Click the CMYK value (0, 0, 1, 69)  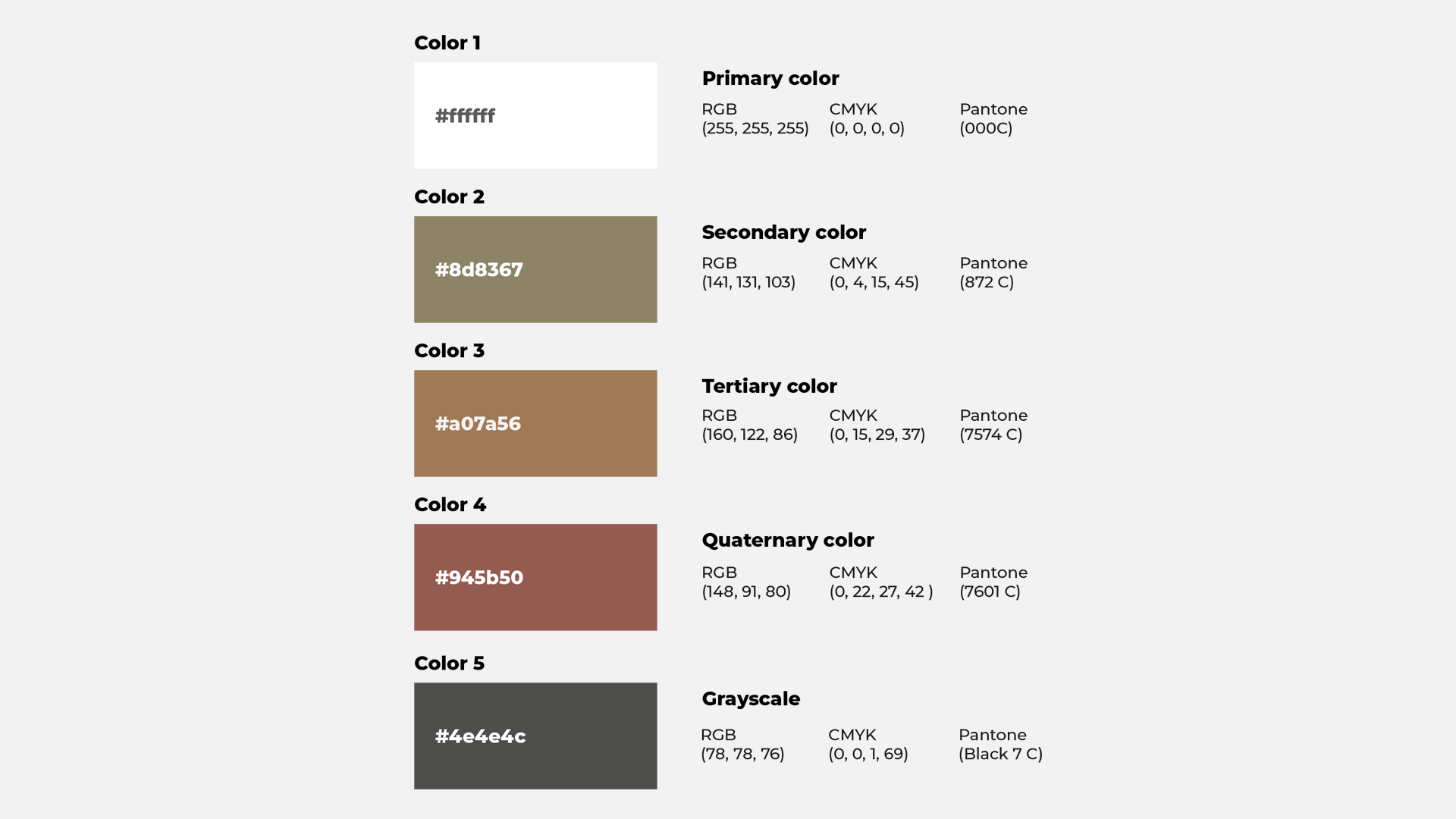[868, 754]
